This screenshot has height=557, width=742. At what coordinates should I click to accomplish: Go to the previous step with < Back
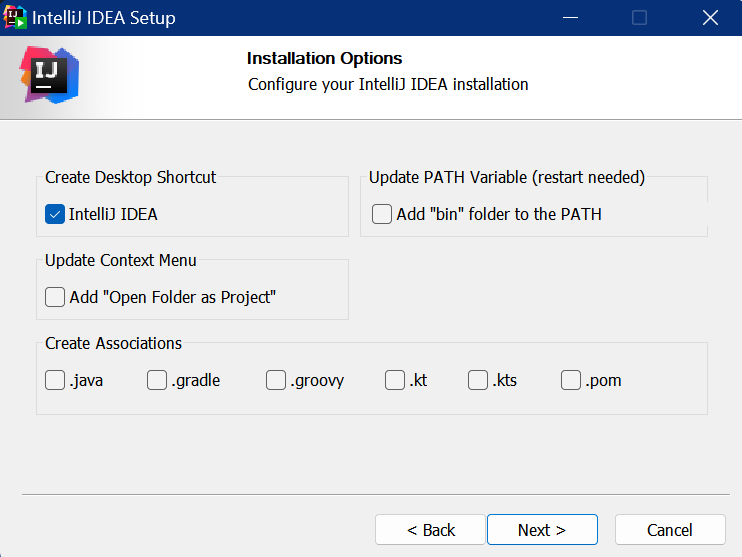click(x=431, y=530)
